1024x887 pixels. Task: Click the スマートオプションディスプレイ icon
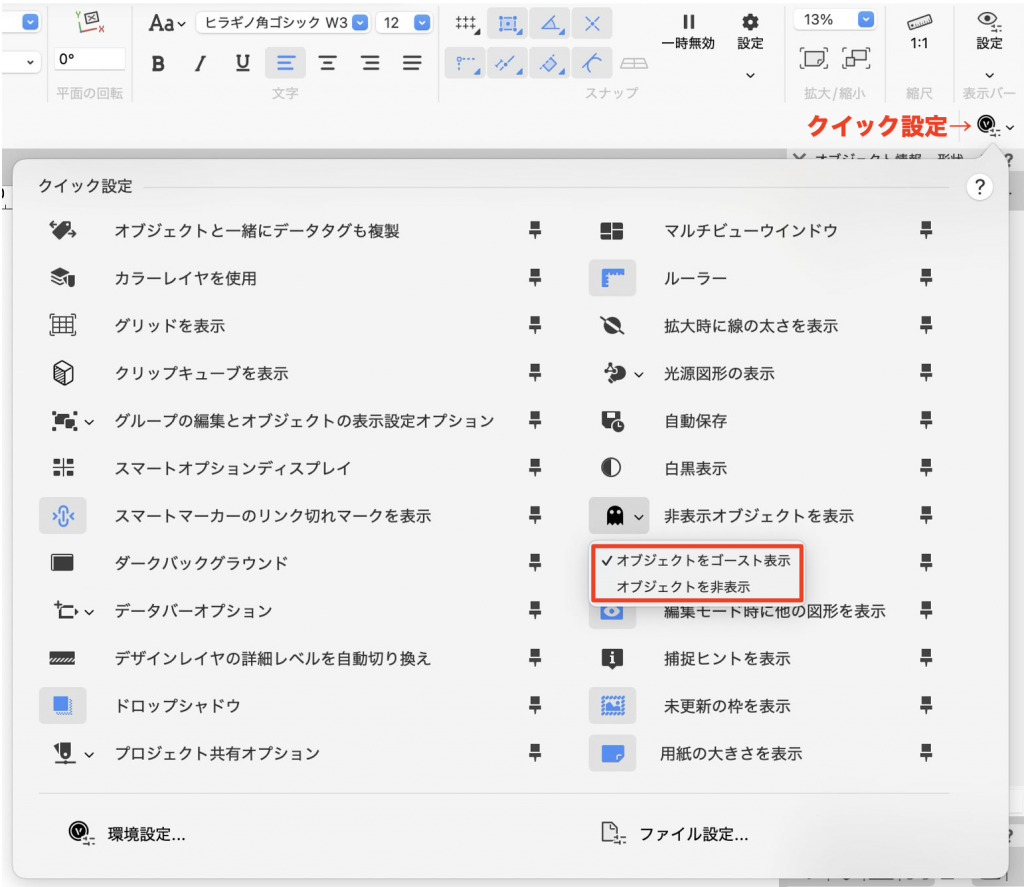[63, 468]
